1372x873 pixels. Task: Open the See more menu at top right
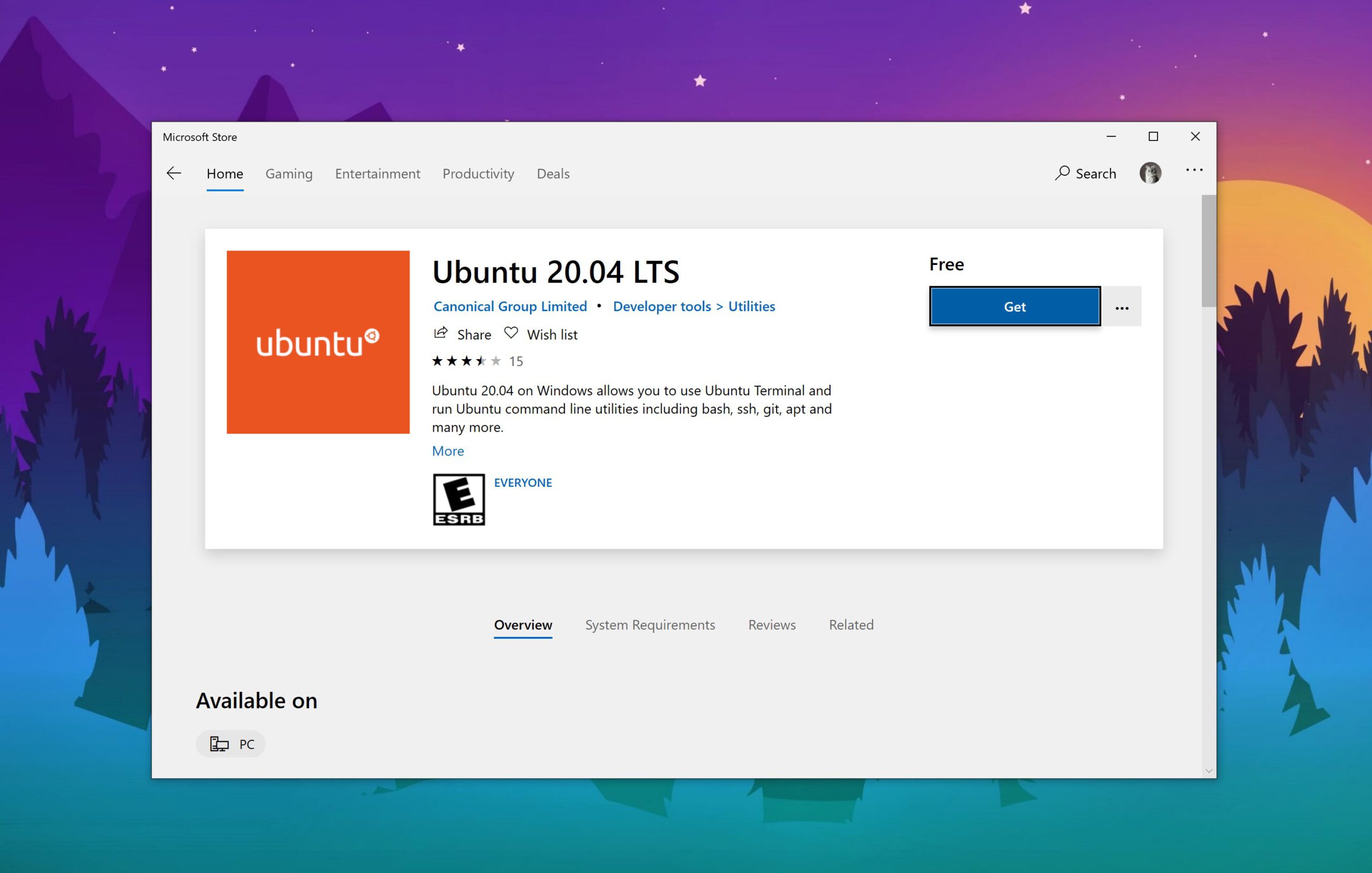[x=1194, y=170]
